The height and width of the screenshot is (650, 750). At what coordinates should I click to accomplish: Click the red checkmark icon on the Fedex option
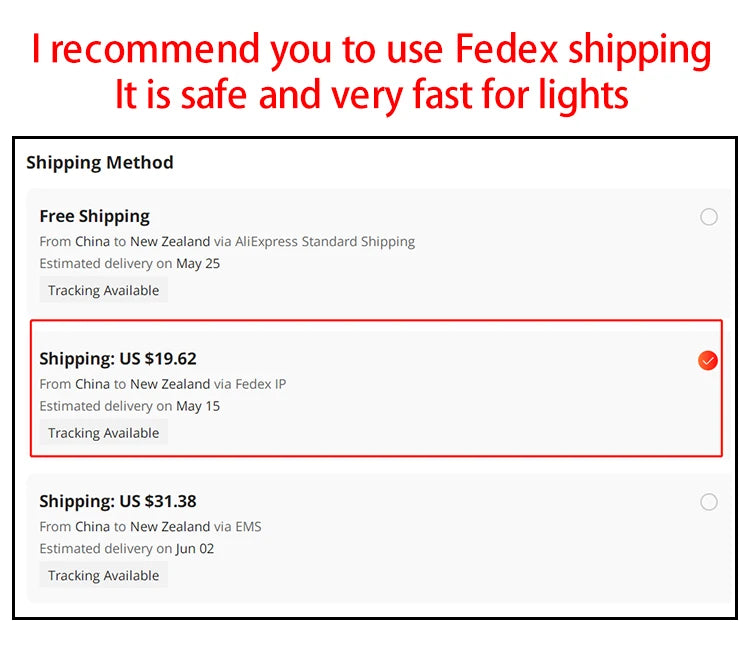(x=708, y=360)
